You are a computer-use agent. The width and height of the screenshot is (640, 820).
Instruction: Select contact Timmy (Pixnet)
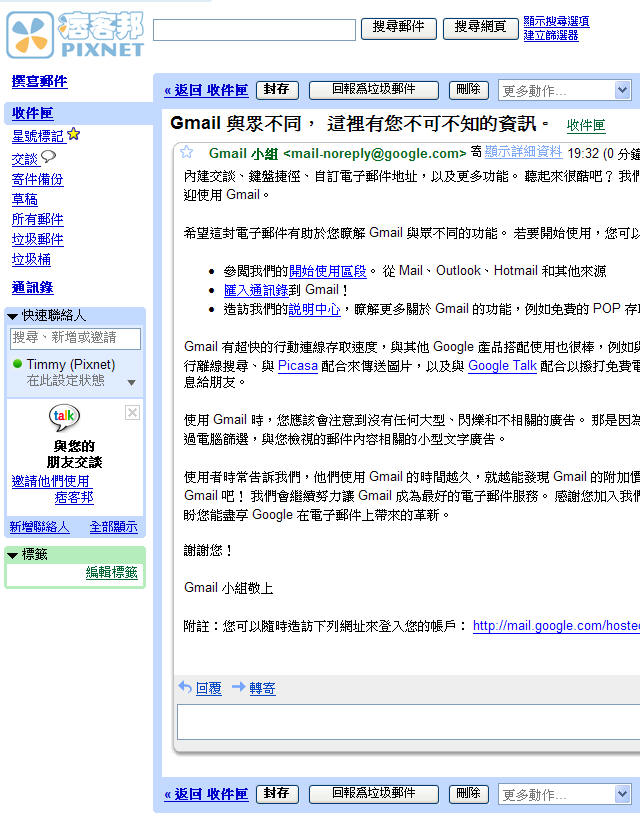click(x=71, y=364)
